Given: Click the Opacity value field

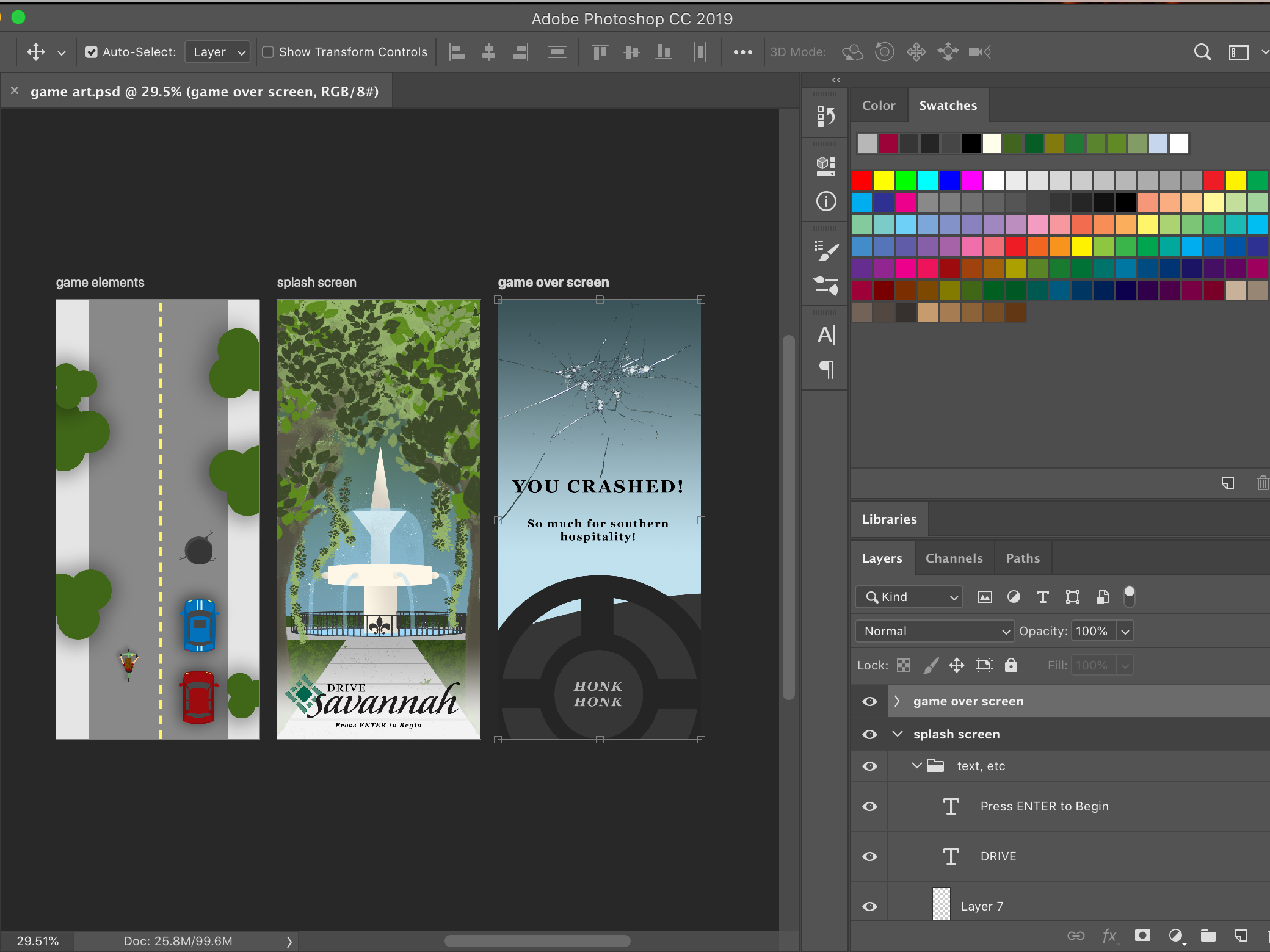Looking at the screenshot, I should click(1093, 631).
